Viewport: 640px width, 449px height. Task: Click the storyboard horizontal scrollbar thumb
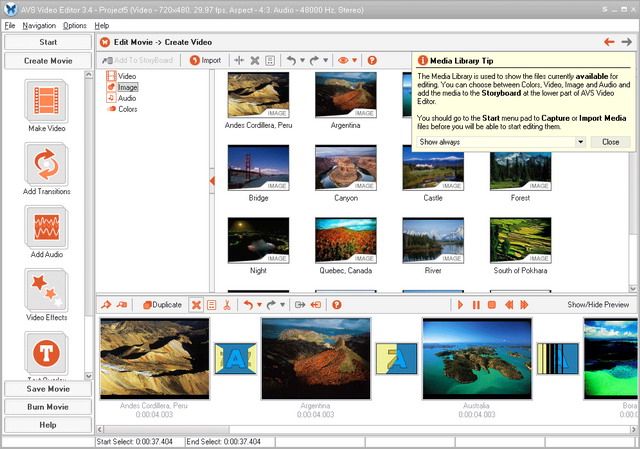pyautogui.click(x=166, y=429)
